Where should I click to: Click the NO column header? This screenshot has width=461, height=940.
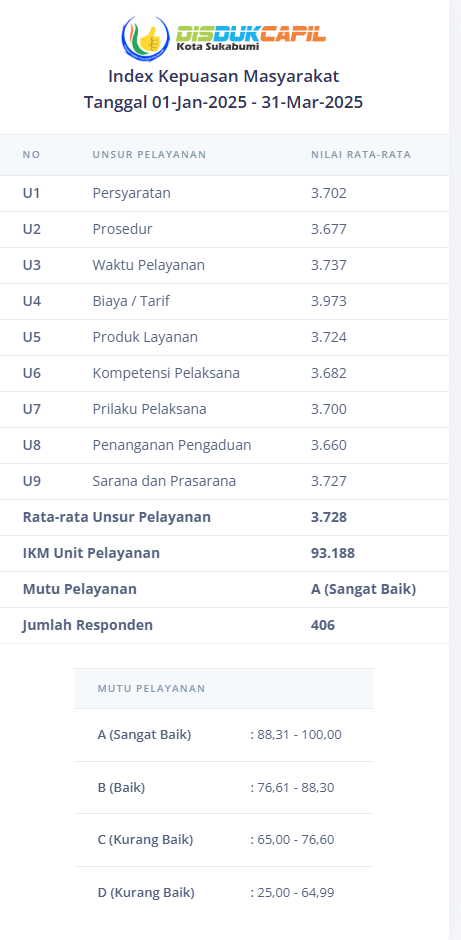pyautogui.click(x=31, y=155)
